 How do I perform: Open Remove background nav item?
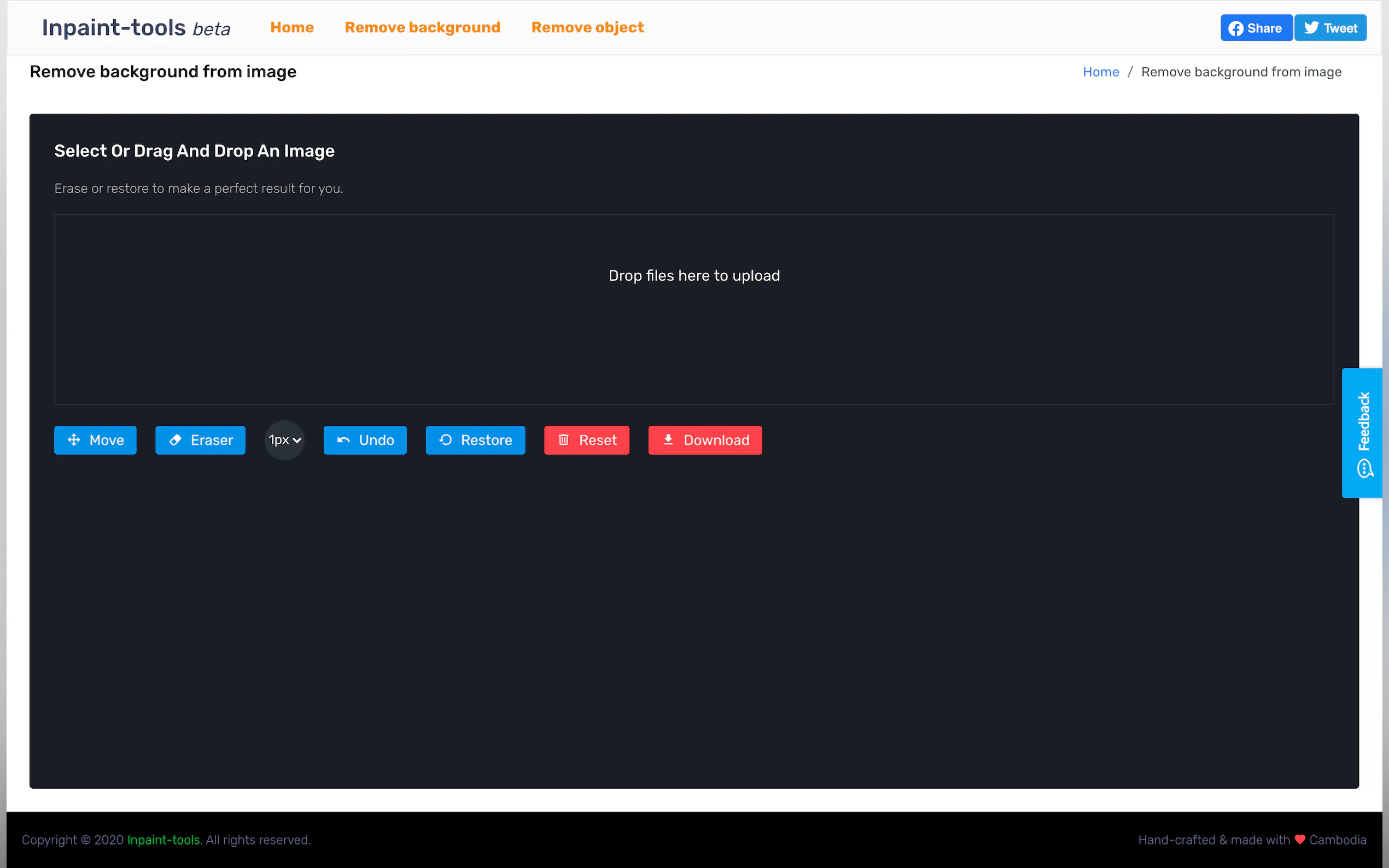(x=422, y=27)
